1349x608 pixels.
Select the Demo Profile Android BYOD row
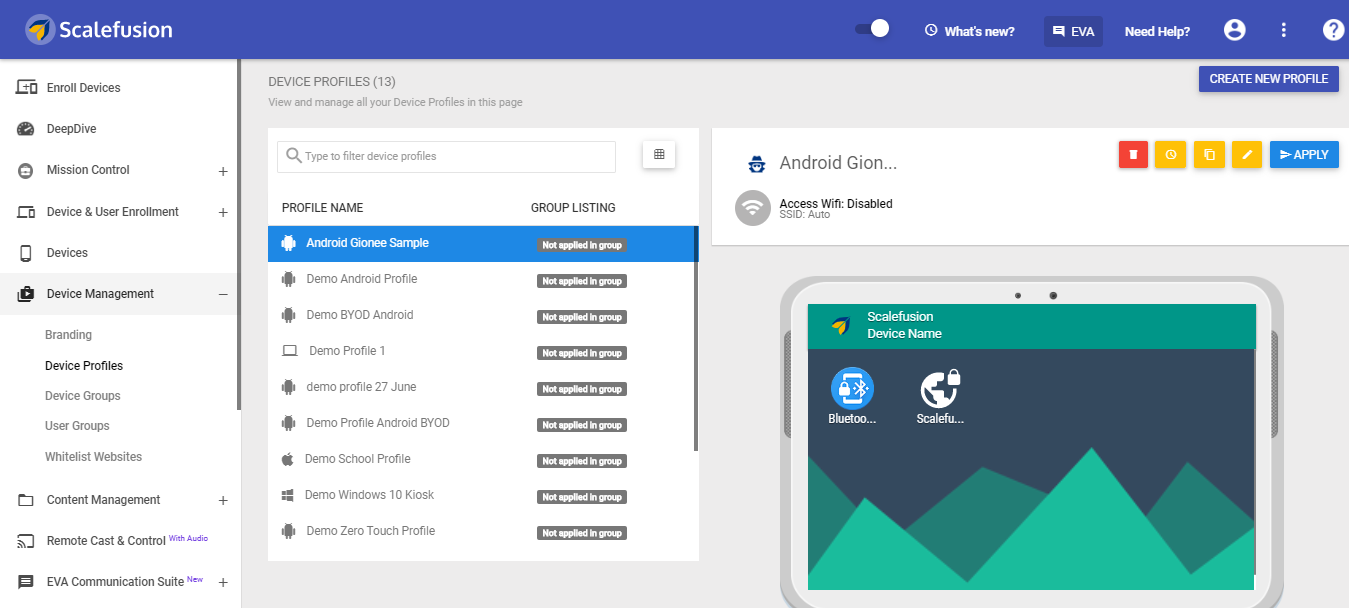[481, 423]
